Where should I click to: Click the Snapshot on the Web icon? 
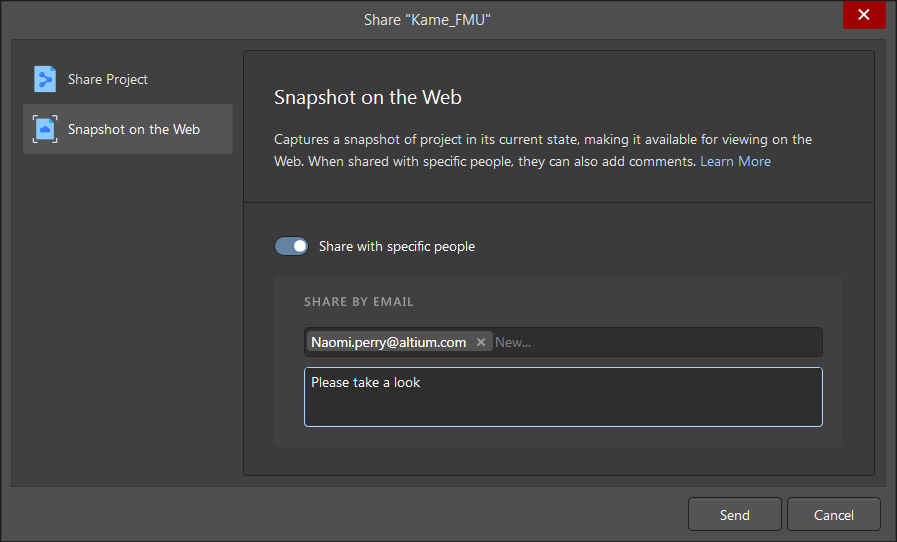45,129
